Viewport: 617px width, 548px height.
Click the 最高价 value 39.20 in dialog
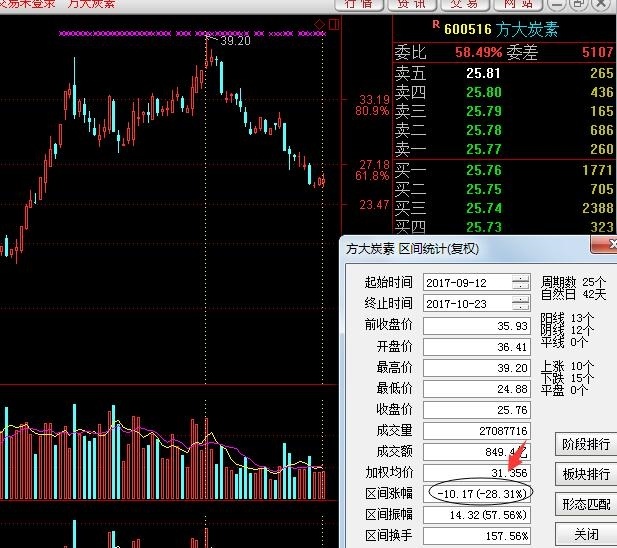click(477, 368)
